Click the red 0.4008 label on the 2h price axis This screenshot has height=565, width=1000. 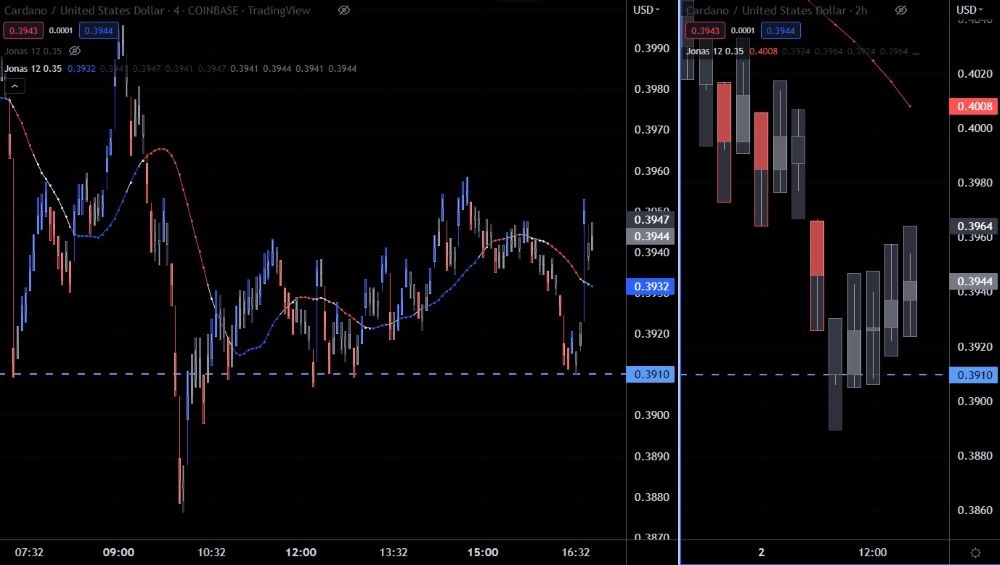tap(974, 106)
